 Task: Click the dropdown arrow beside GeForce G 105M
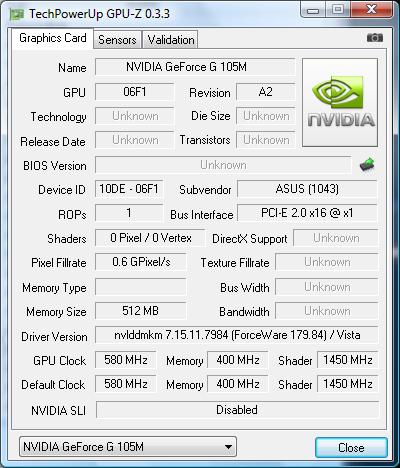point(228,447)
